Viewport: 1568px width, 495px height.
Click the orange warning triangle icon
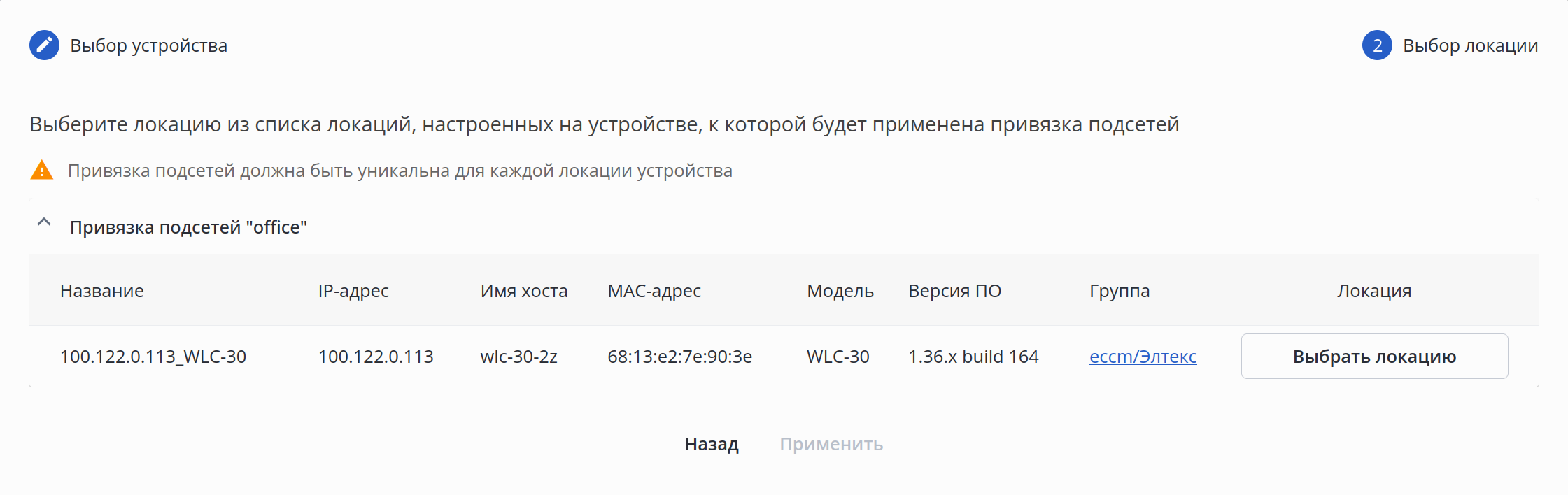click(x=42, y=171)
